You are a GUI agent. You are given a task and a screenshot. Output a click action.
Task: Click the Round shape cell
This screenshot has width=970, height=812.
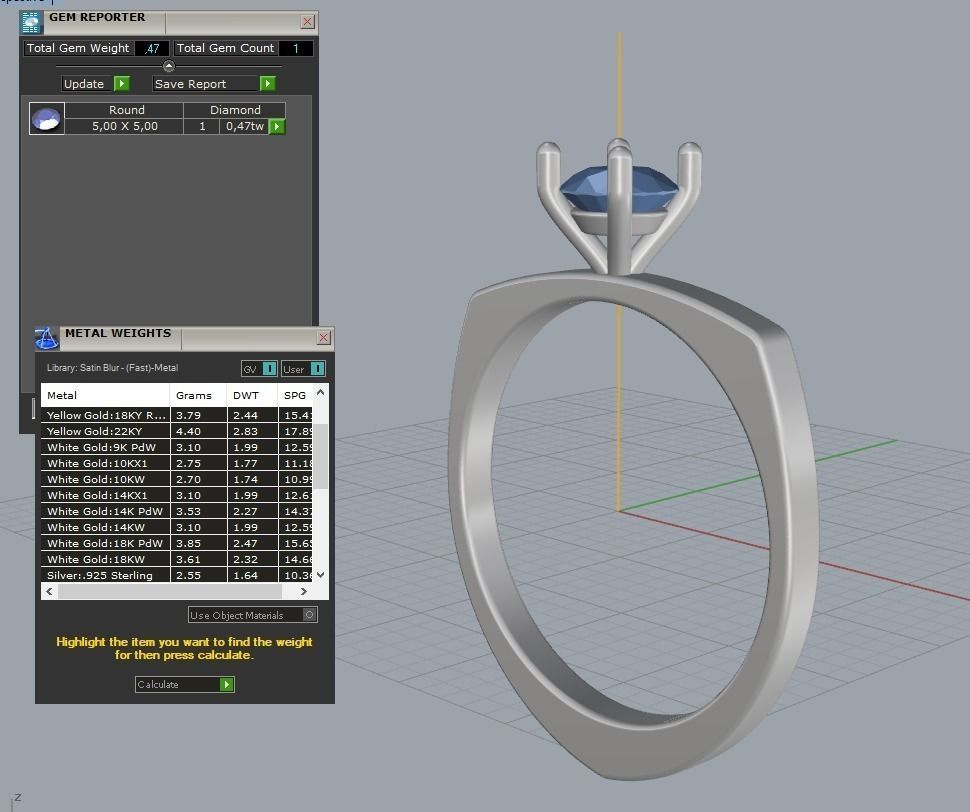[x=124, y=110]
